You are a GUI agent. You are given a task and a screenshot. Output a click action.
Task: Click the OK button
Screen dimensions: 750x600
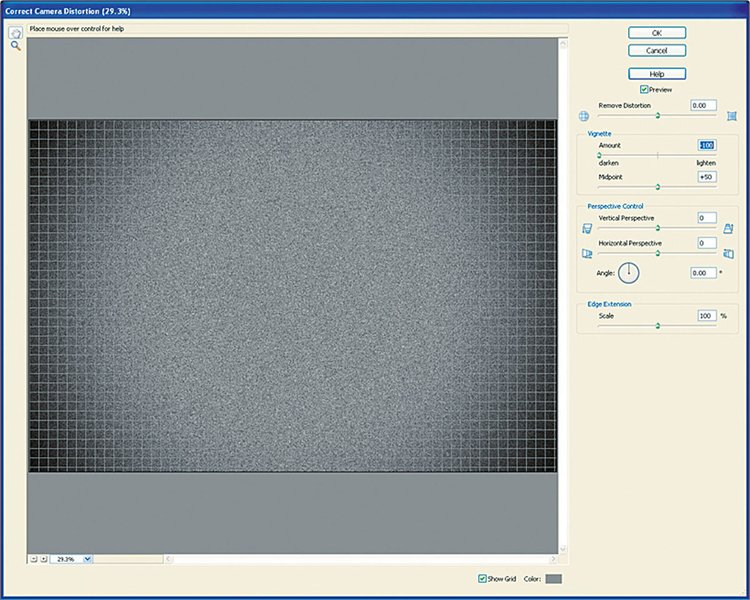(x=657, y=33)
